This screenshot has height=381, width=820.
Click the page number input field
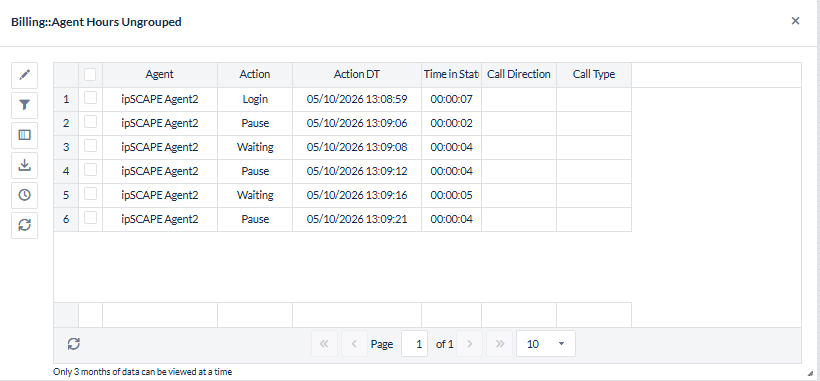[x=415, y=344]
